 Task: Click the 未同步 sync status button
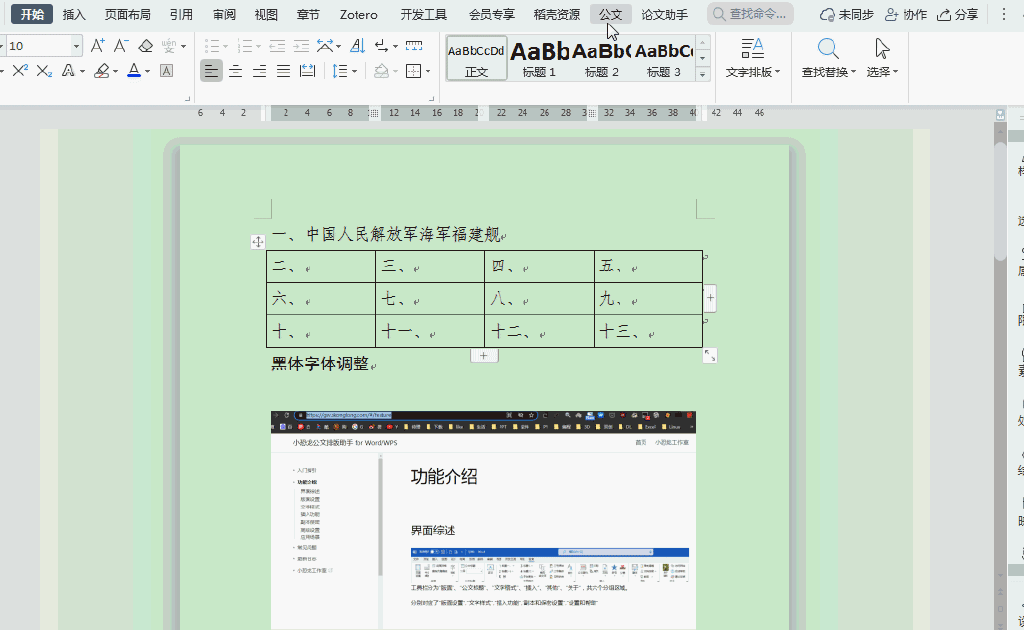pos(846,14)
